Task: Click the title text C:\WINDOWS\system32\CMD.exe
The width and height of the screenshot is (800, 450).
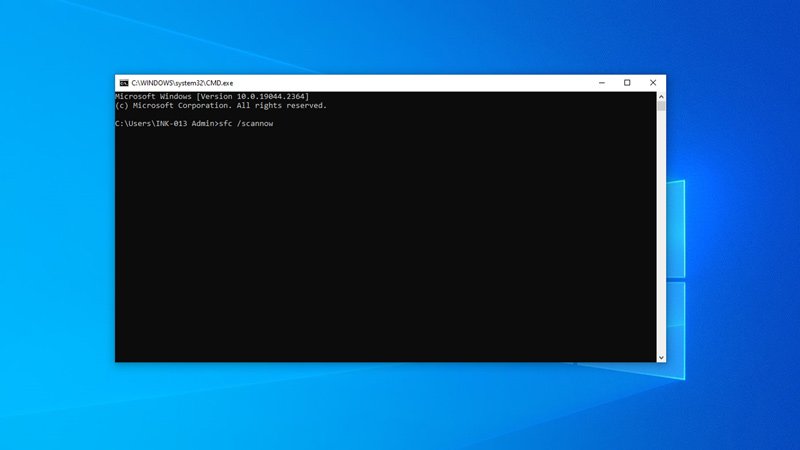Action: coord(182,83)
